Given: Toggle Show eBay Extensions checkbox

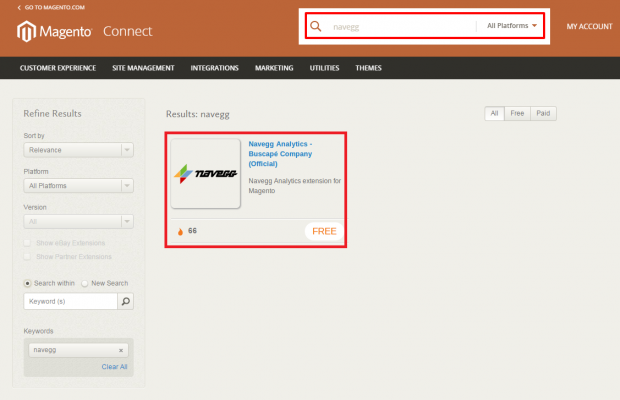Looking at the screenshot, I should point(27,243).
